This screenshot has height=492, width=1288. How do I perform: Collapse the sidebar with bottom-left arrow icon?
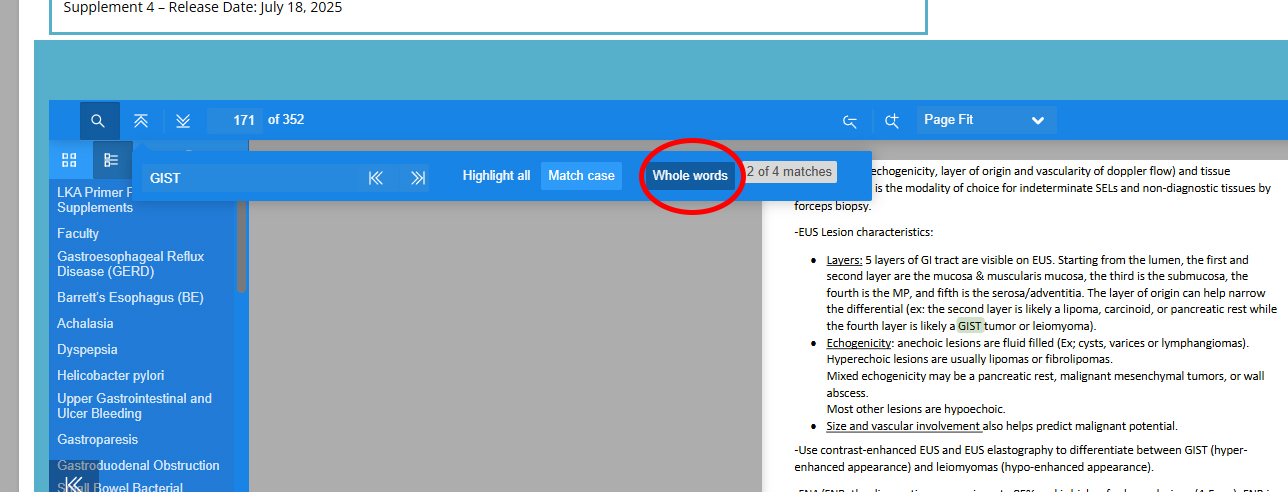[x=73, y=484]
